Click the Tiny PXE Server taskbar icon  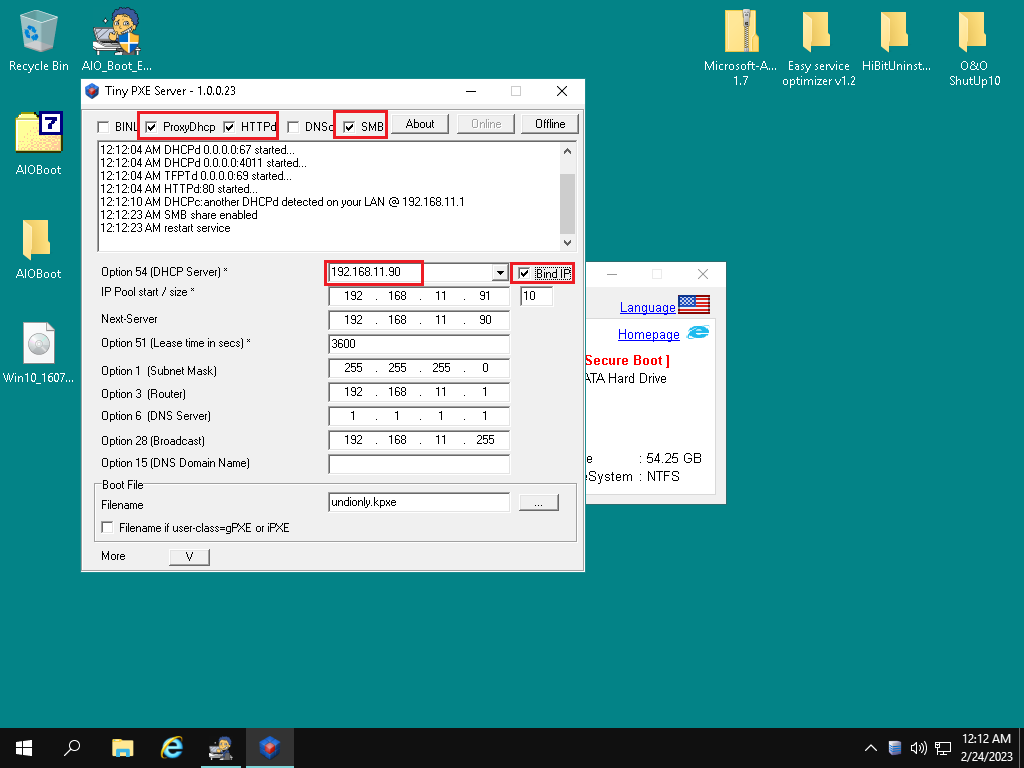(270, 747)
